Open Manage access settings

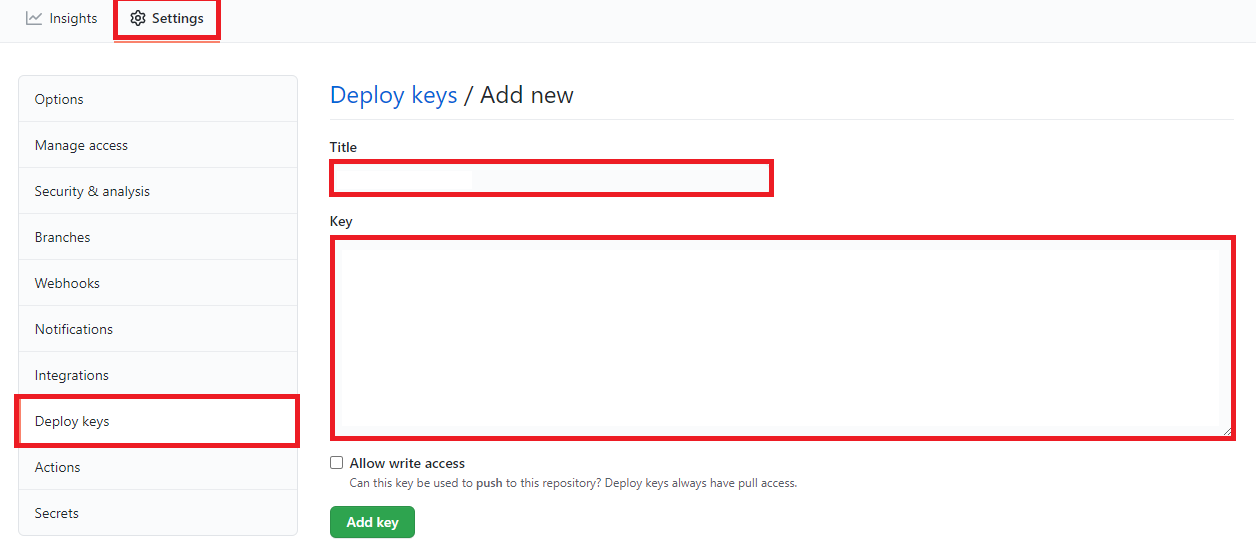point(158,145)
